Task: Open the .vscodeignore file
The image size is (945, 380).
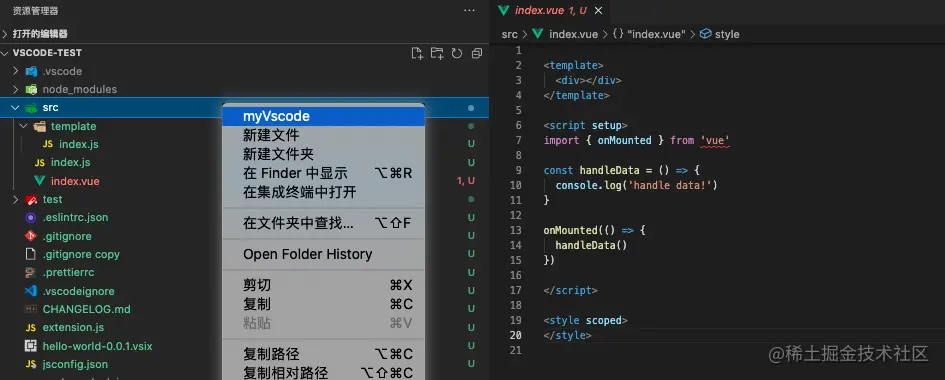Action: (x=78, y=291)
